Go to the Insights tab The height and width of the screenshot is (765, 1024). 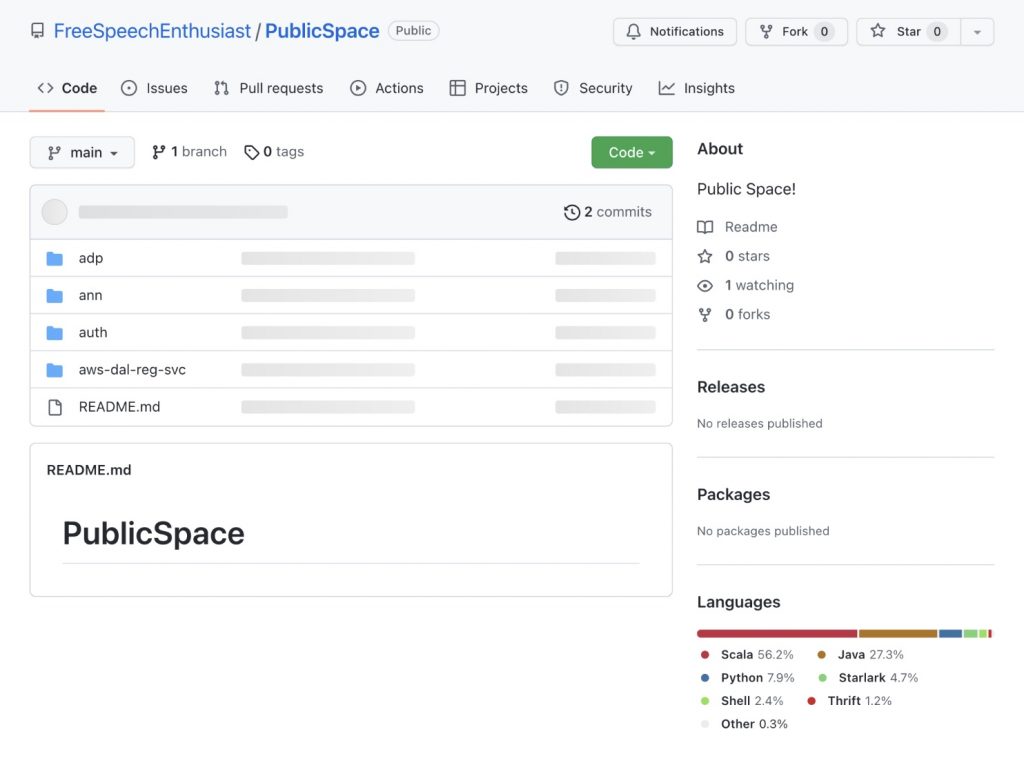click(696, 88)
